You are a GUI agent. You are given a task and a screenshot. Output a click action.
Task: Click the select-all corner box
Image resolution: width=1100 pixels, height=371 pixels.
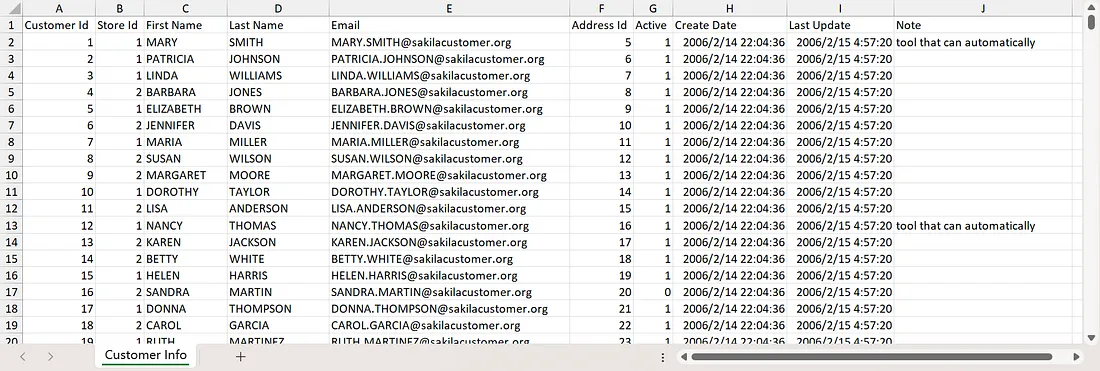[11, 8]
